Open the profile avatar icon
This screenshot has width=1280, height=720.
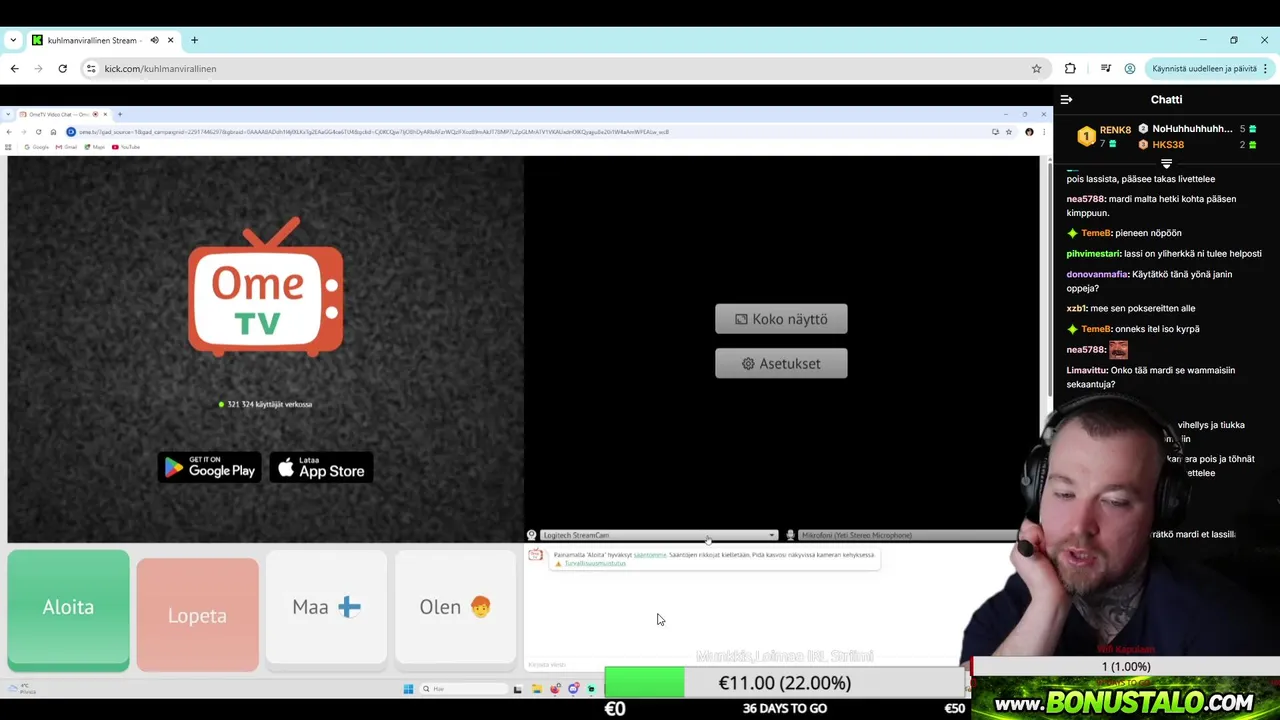tap(1130, 69)
